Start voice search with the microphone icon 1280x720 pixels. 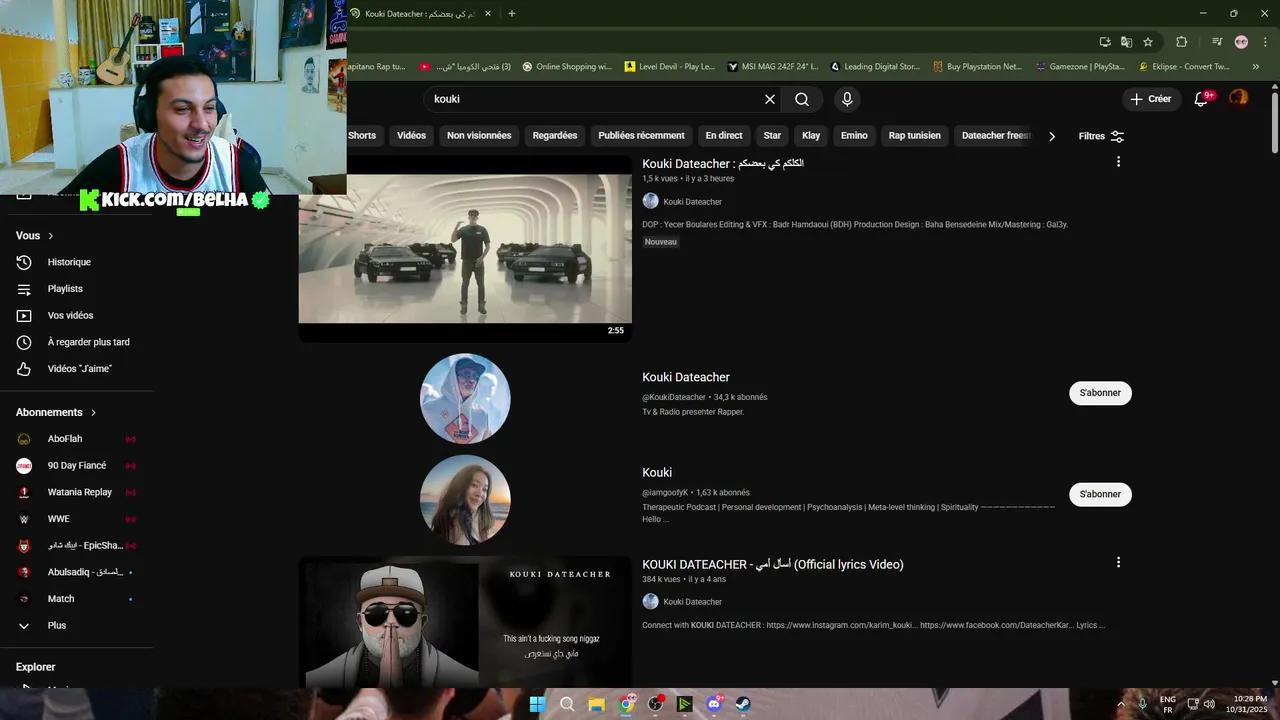(x=847, y=99)
